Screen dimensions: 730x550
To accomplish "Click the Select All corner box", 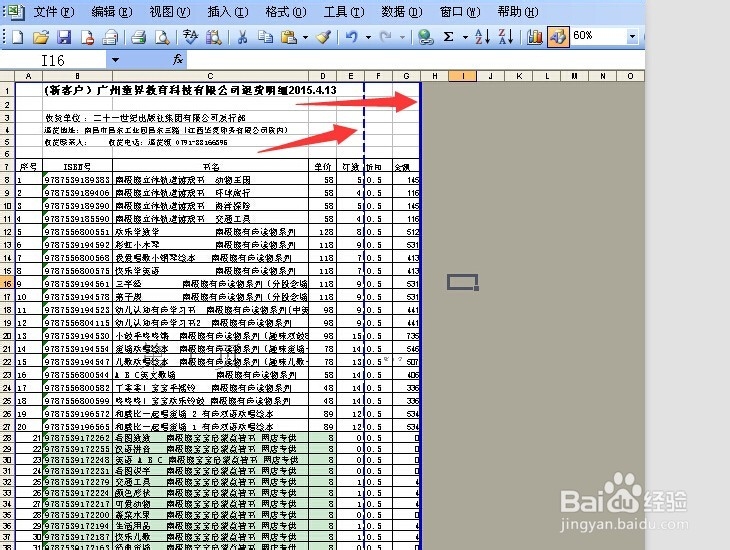I will point(7,76).
